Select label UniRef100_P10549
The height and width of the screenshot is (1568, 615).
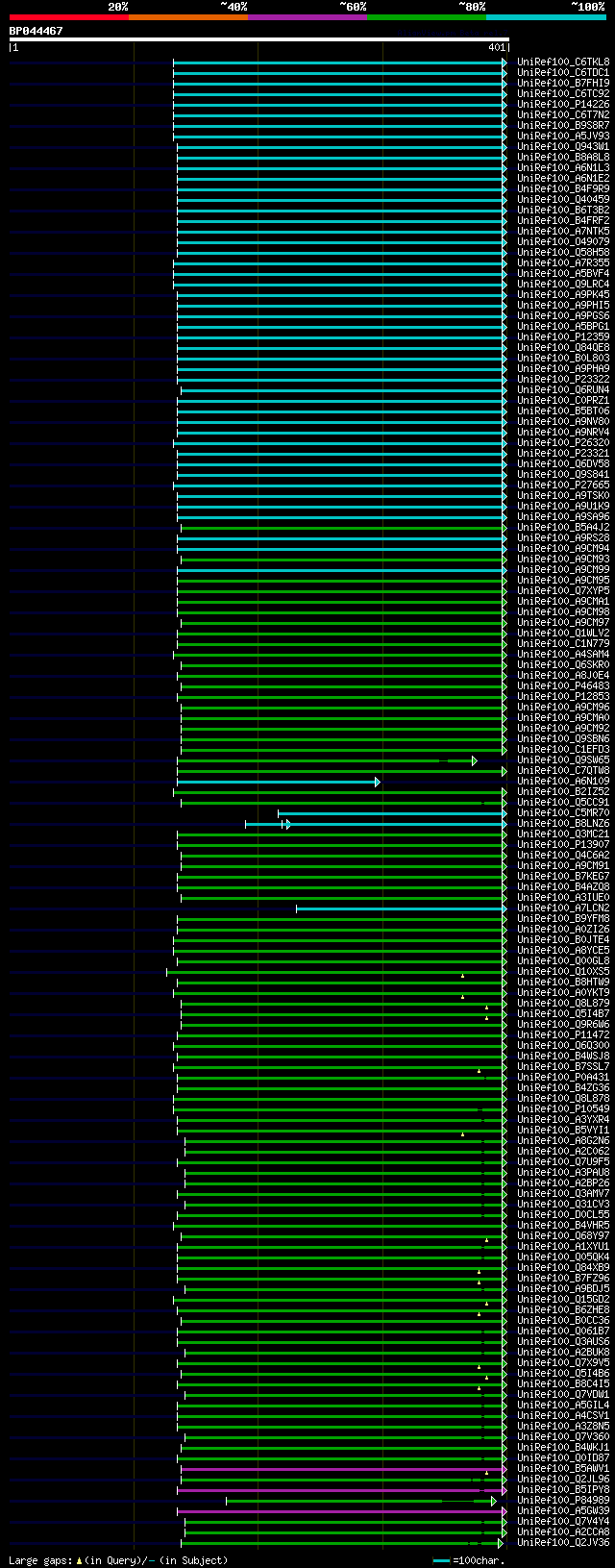click(563, 1108)
